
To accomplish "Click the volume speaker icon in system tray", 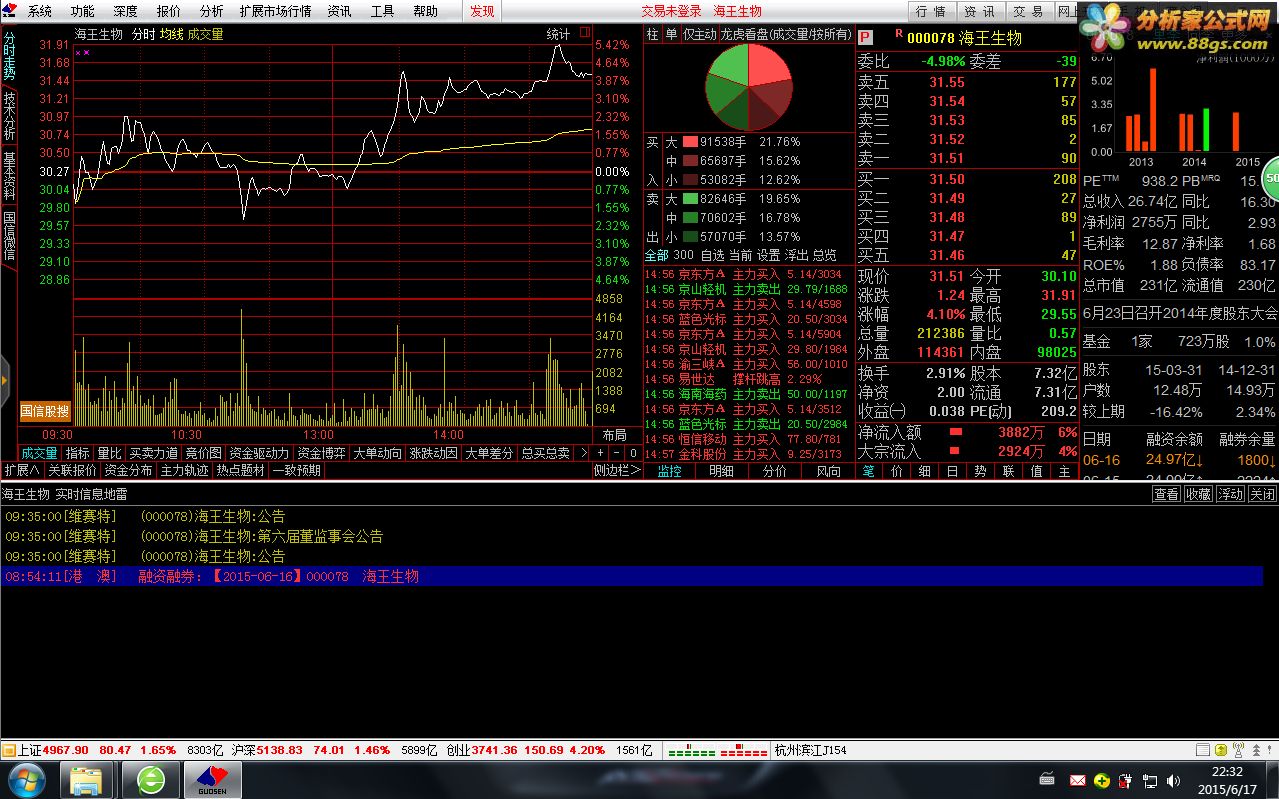I will tap(1173, 780).
